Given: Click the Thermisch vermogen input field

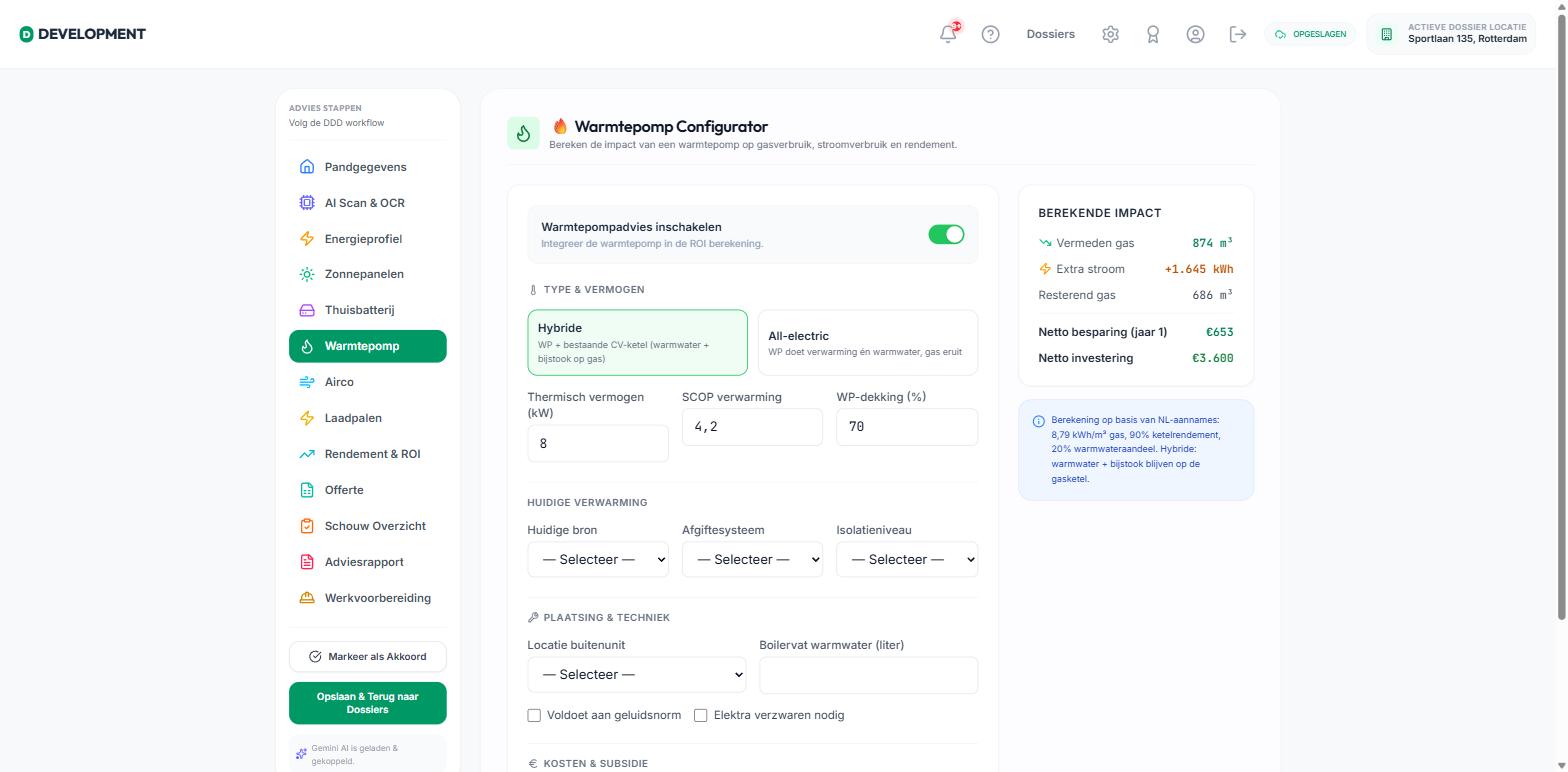Looking at the screenshot, I should click(598, 443).
